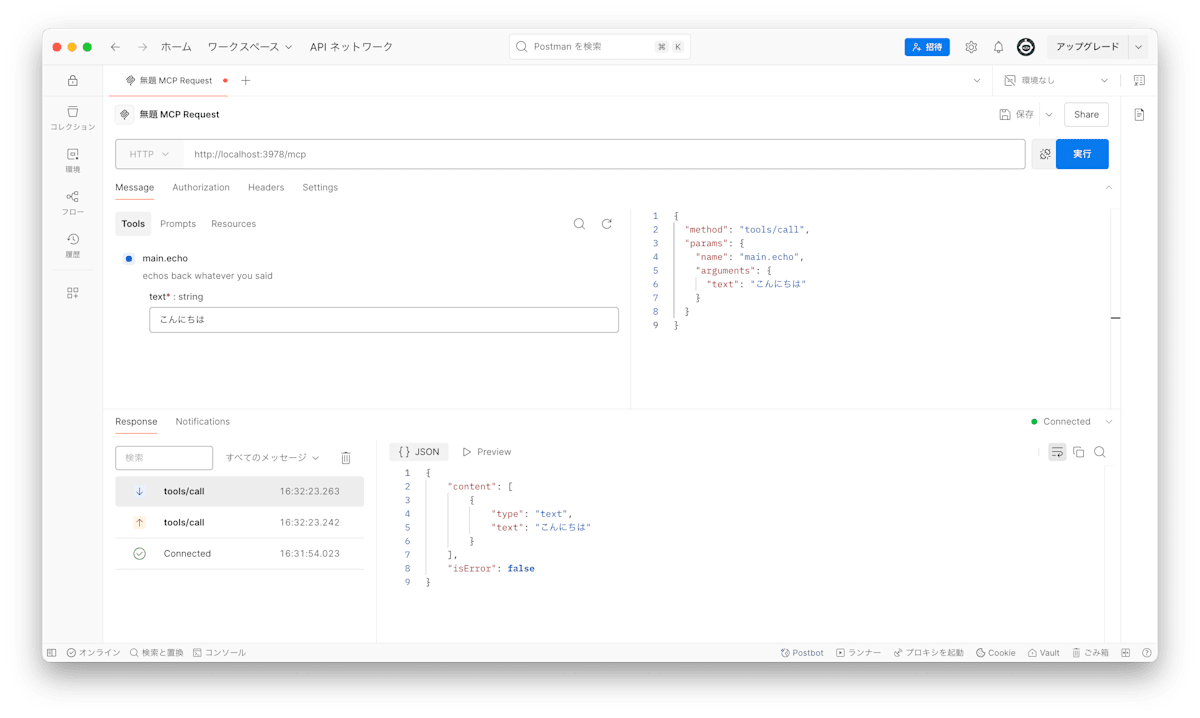Delete messages with the trash icon
This screenshot has height=718, width=1200.
pyautogui.click(x=346, y=458)
